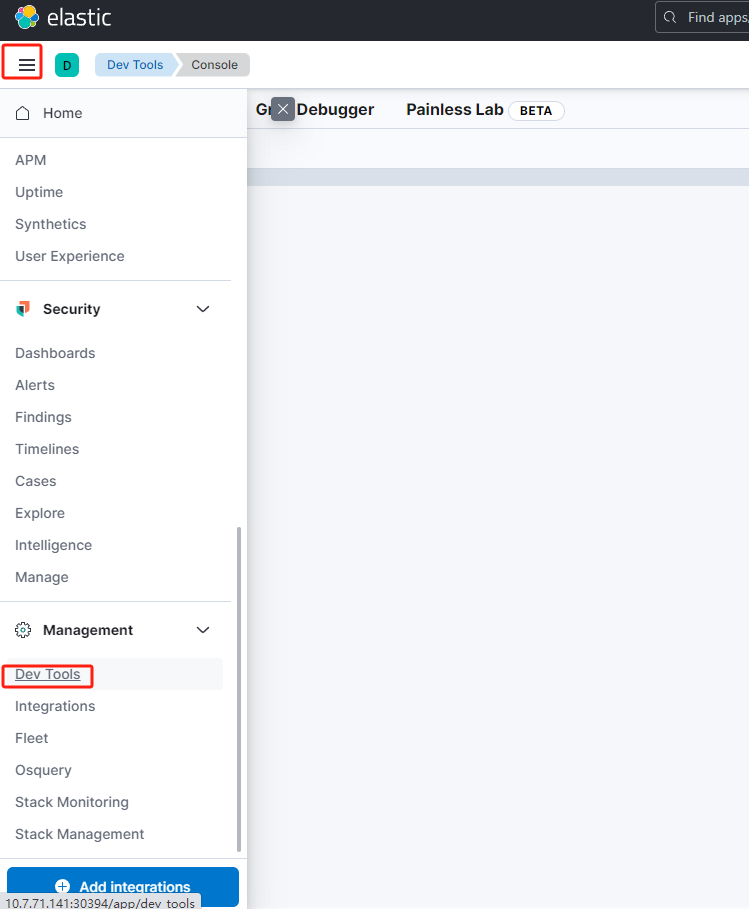
Task: Select Manage under Security
Action: pyautogui.click(x=42, y=577)
